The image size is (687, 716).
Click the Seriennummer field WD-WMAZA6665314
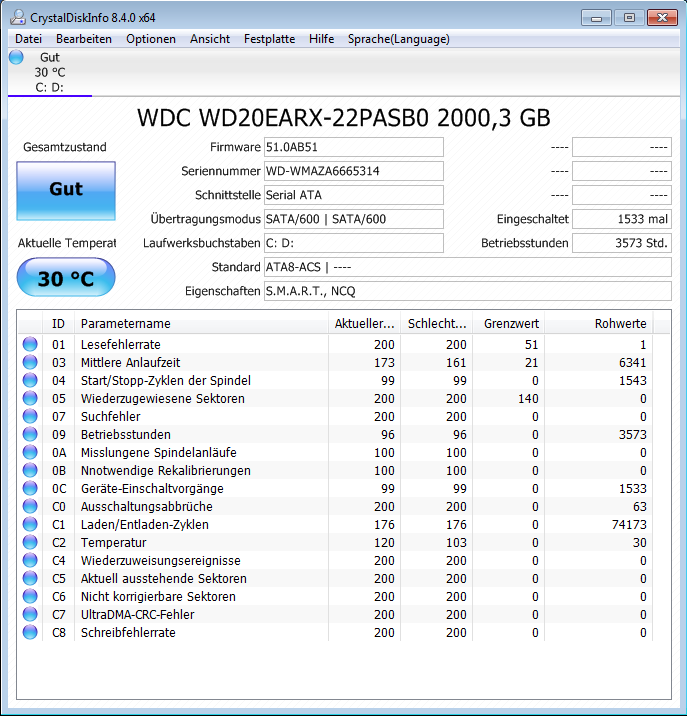tap(354, 171)
